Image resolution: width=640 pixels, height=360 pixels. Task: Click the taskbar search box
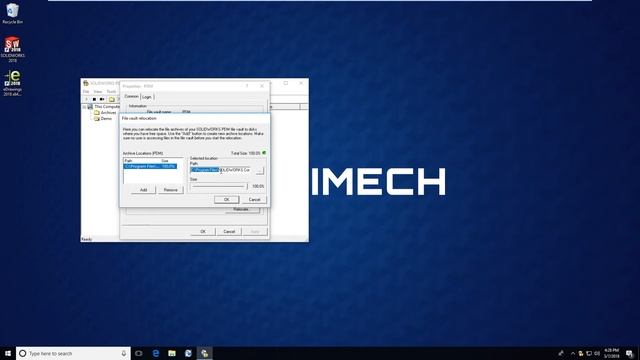tap(73, 353)
